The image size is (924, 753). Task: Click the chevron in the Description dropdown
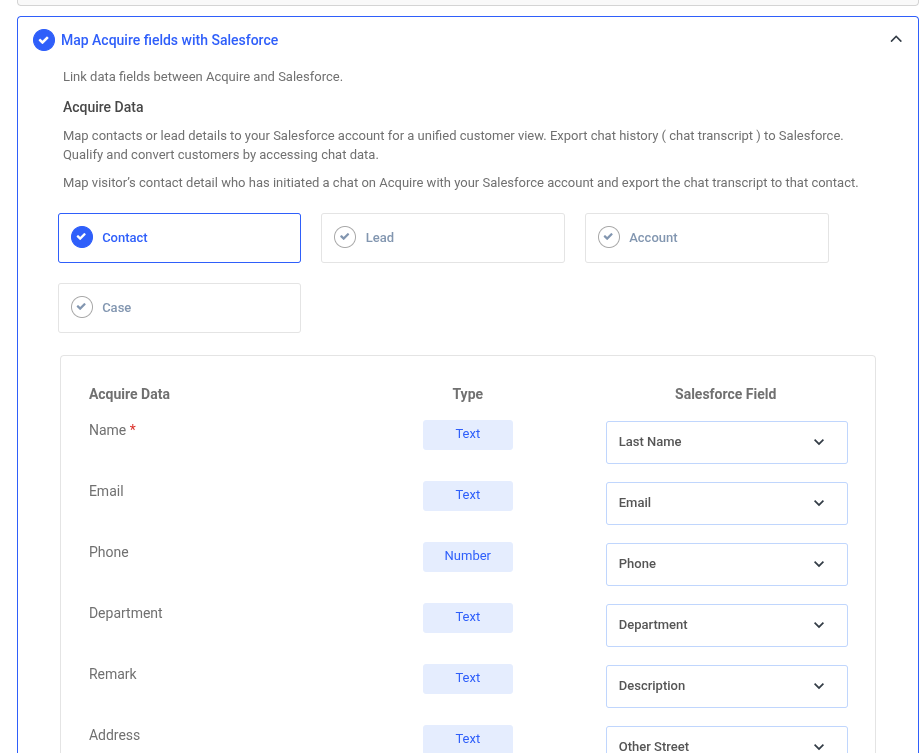(819, 686)
